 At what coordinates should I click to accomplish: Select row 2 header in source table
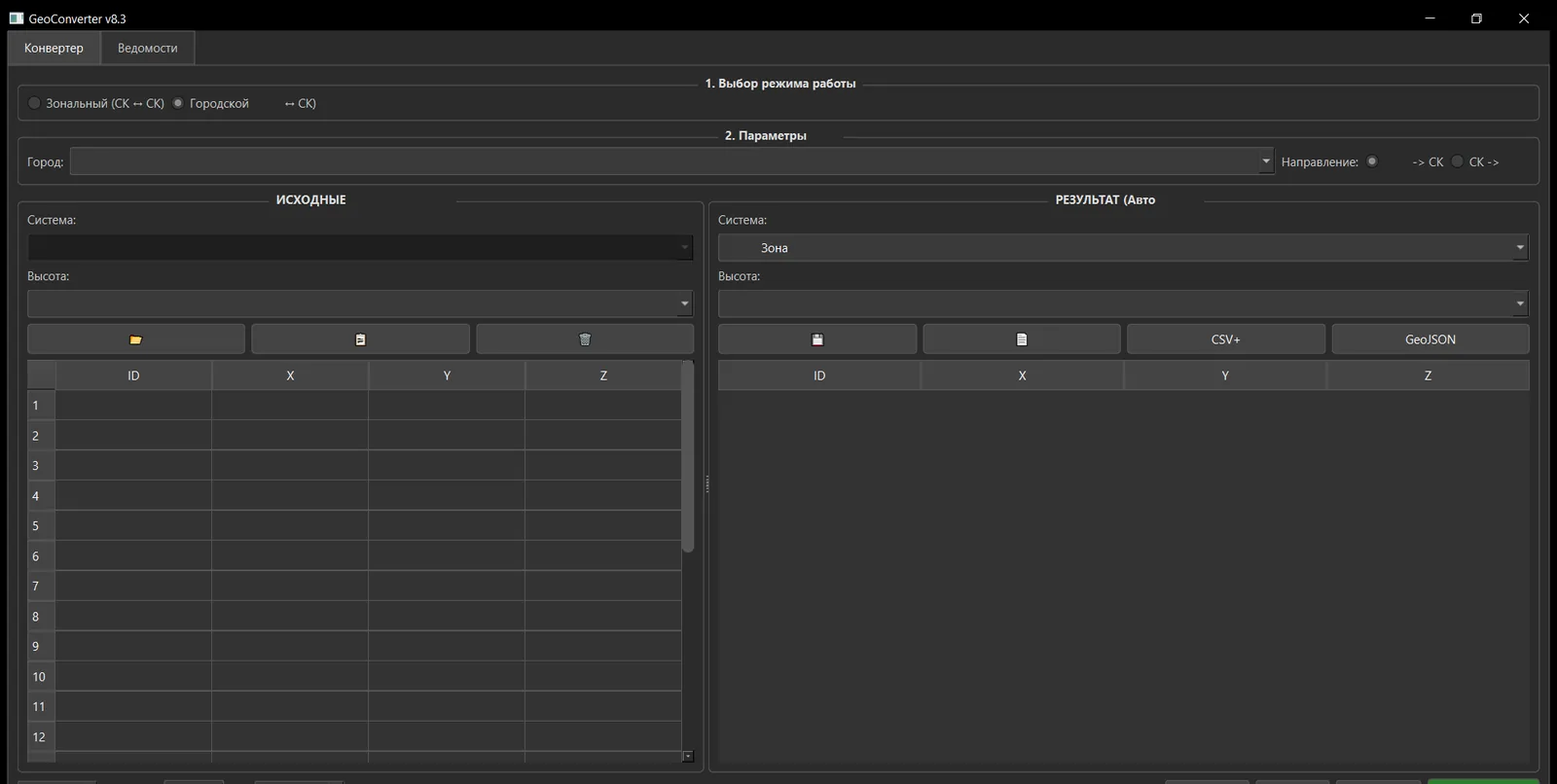(42, 436)
